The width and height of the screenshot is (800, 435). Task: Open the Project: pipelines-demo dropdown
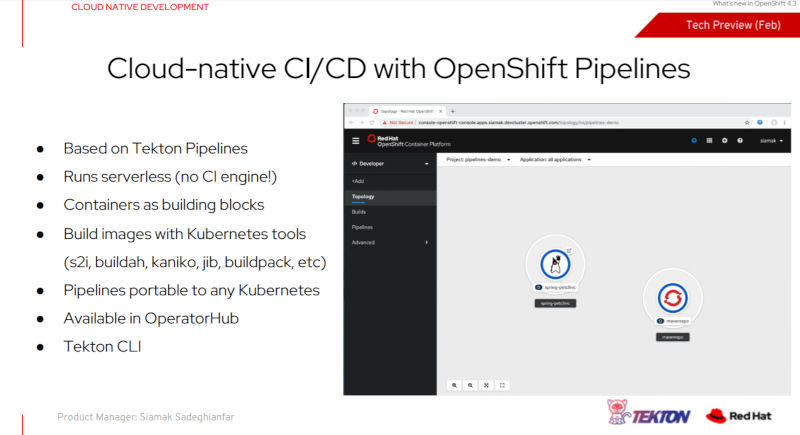478,160
